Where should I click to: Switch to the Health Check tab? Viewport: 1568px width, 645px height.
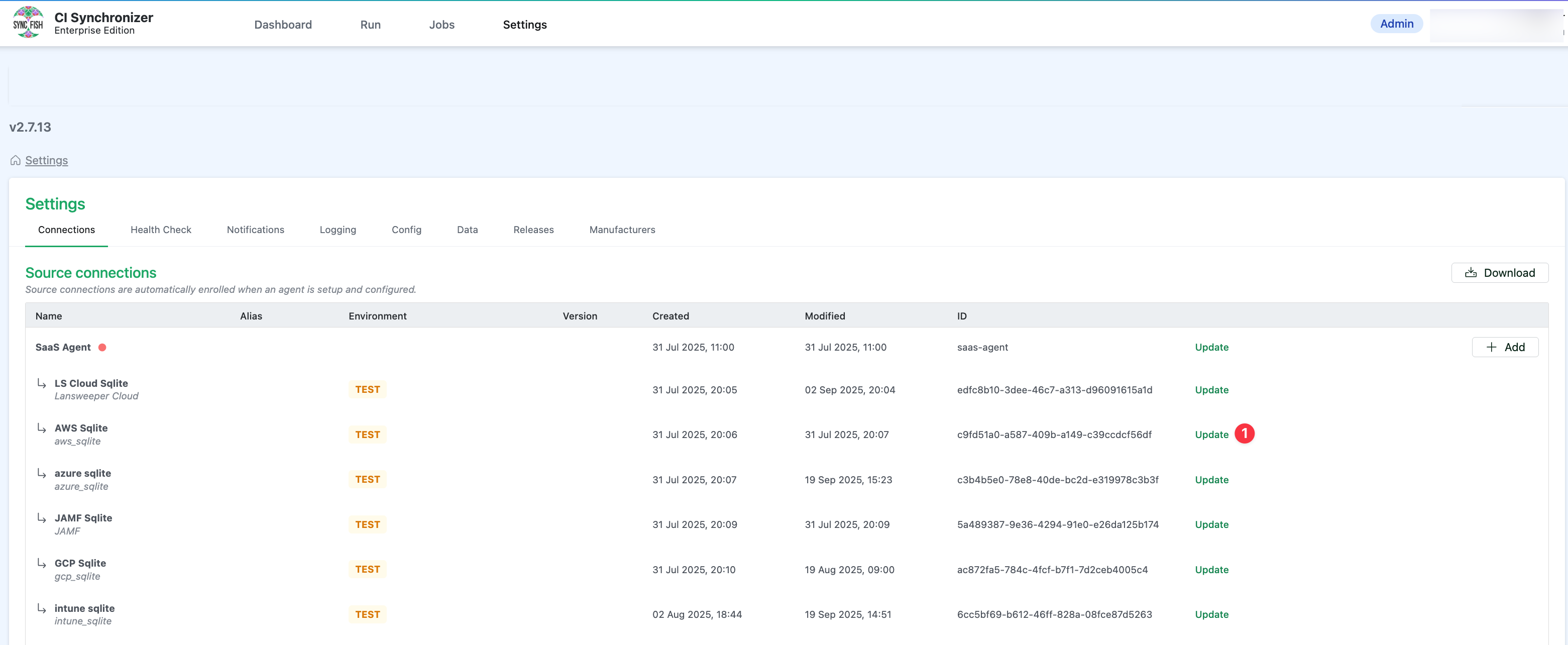coord(161,230)
